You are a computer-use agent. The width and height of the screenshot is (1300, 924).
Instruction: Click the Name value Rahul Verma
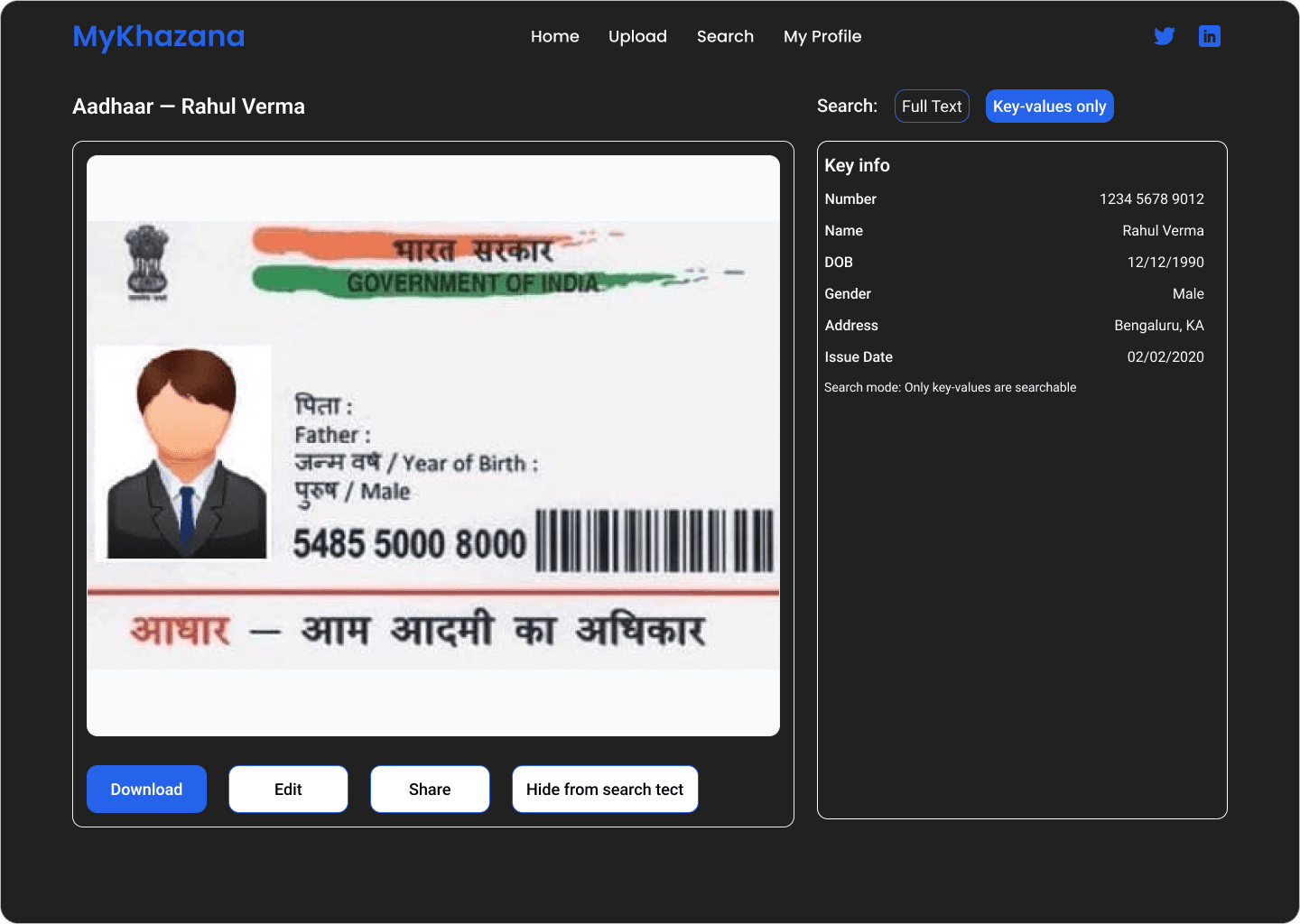pyautogui.click(x=1163, y=230)
